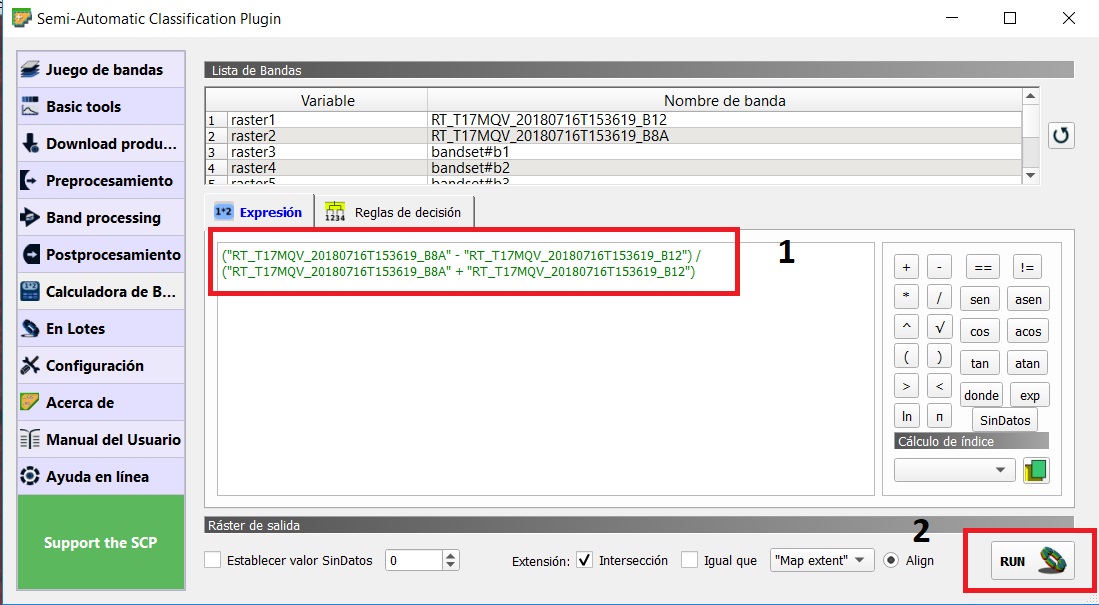Open Ayuda en línea section
The image size is (1099, 605).
[102, 477]
